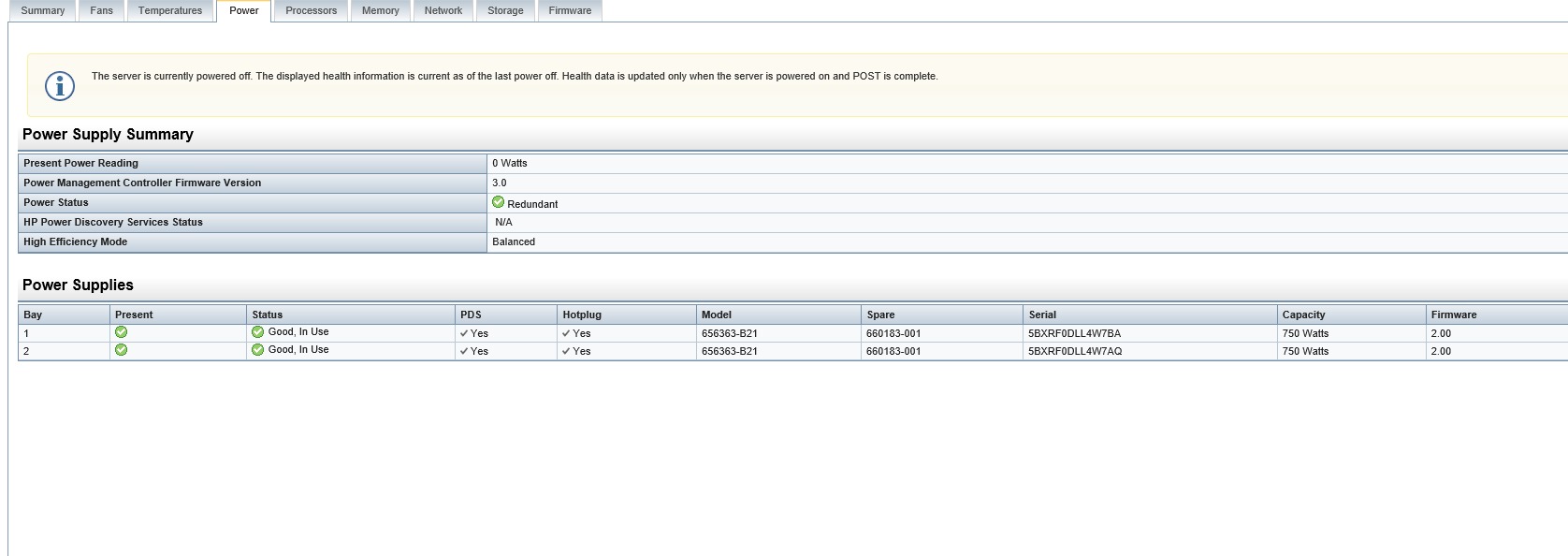Click Bay 1 PDS checkmark
The image size is (1568, 556).
tap(464, 333)
